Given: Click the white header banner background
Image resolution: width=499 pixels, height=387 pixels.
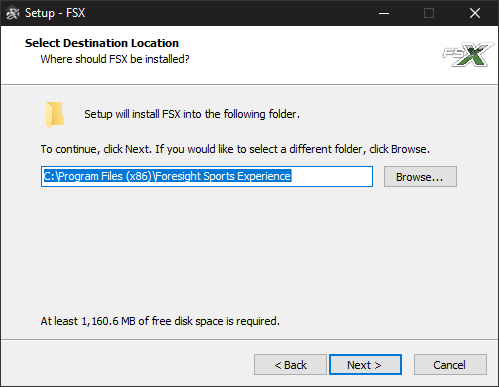Looking at the screenshot, I should coord(300,55).
